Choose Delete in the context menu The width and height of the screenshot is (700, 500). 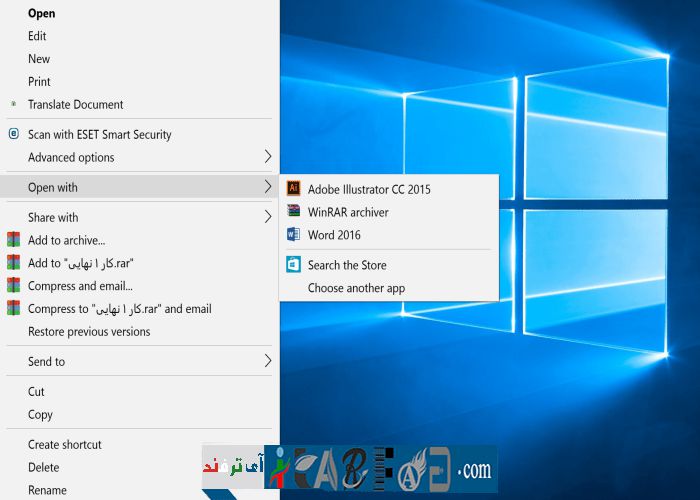44,467
